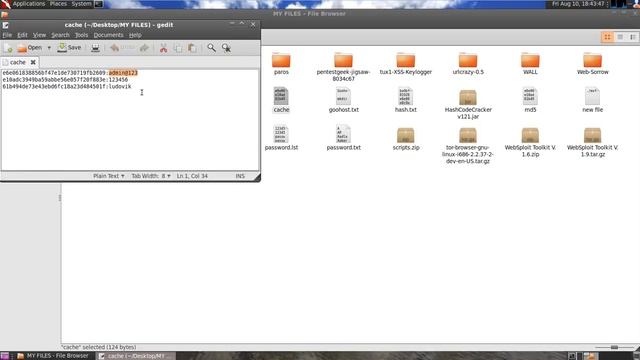640x360 pixels.
Task: Select the goohost.txt file
Action: pyautogui.click(x=343, y=100)
